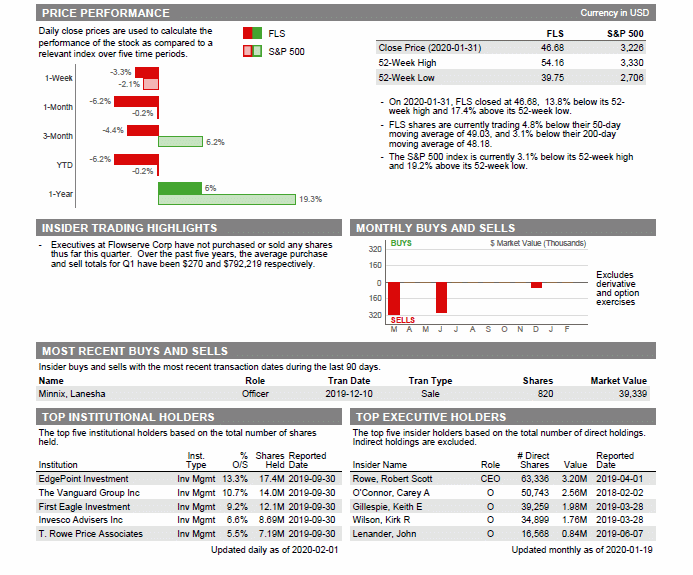Click the 1-Year S&P 500 19.3% bar

[227, 199]
